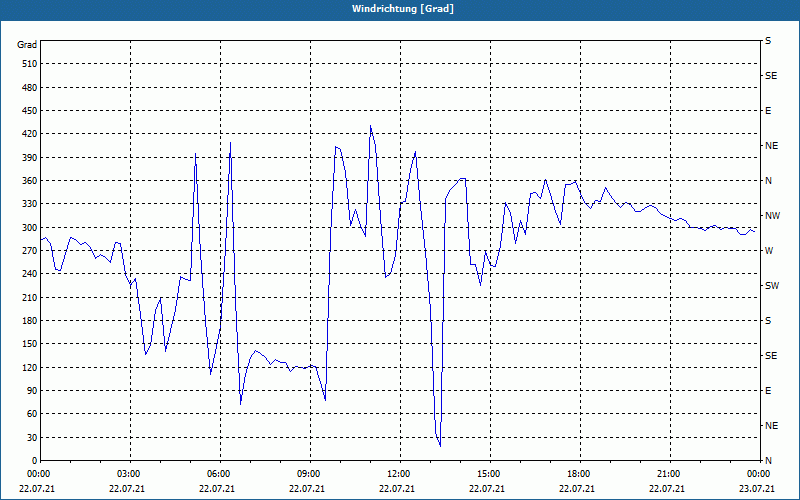Image resolution: width=800 pixels, height=500 pixels.
Task: Select the 510 y-axis value
Action: point(30,64)
